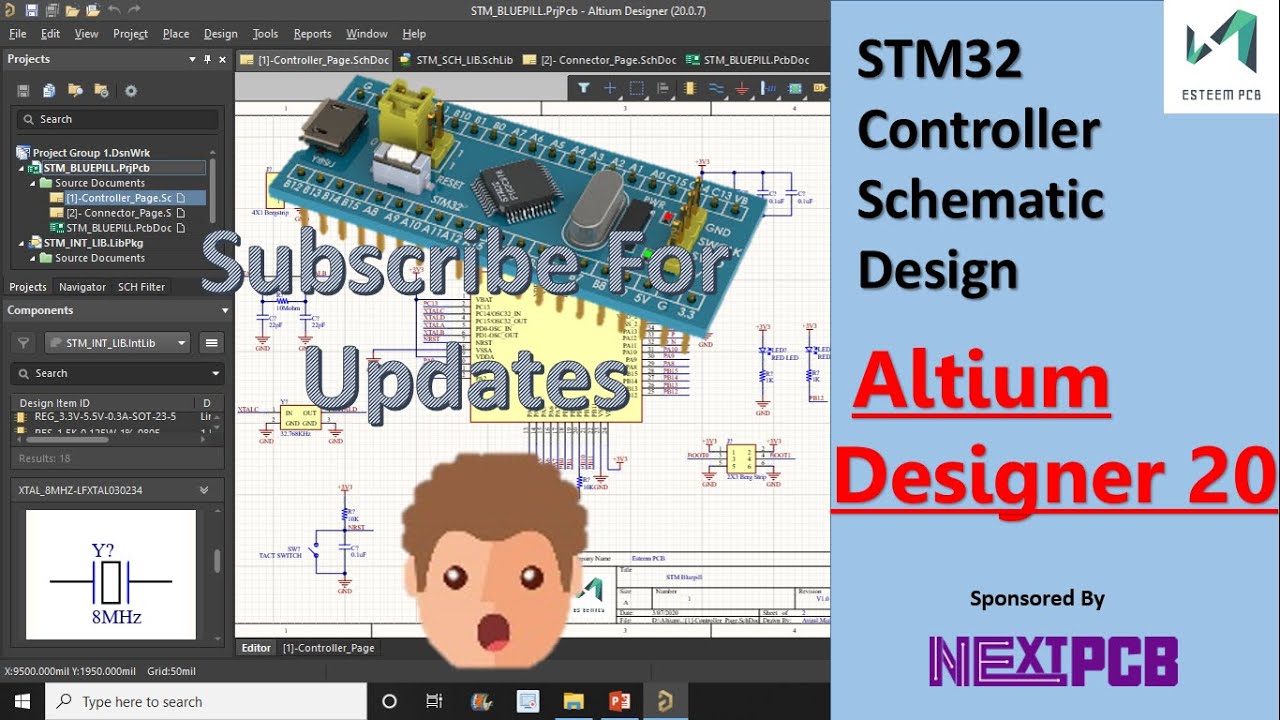Expand the XTAL_8MHZ-LFXTAL030234 details chevron
Screen dimensions: 1280x720
pos(204,490)
